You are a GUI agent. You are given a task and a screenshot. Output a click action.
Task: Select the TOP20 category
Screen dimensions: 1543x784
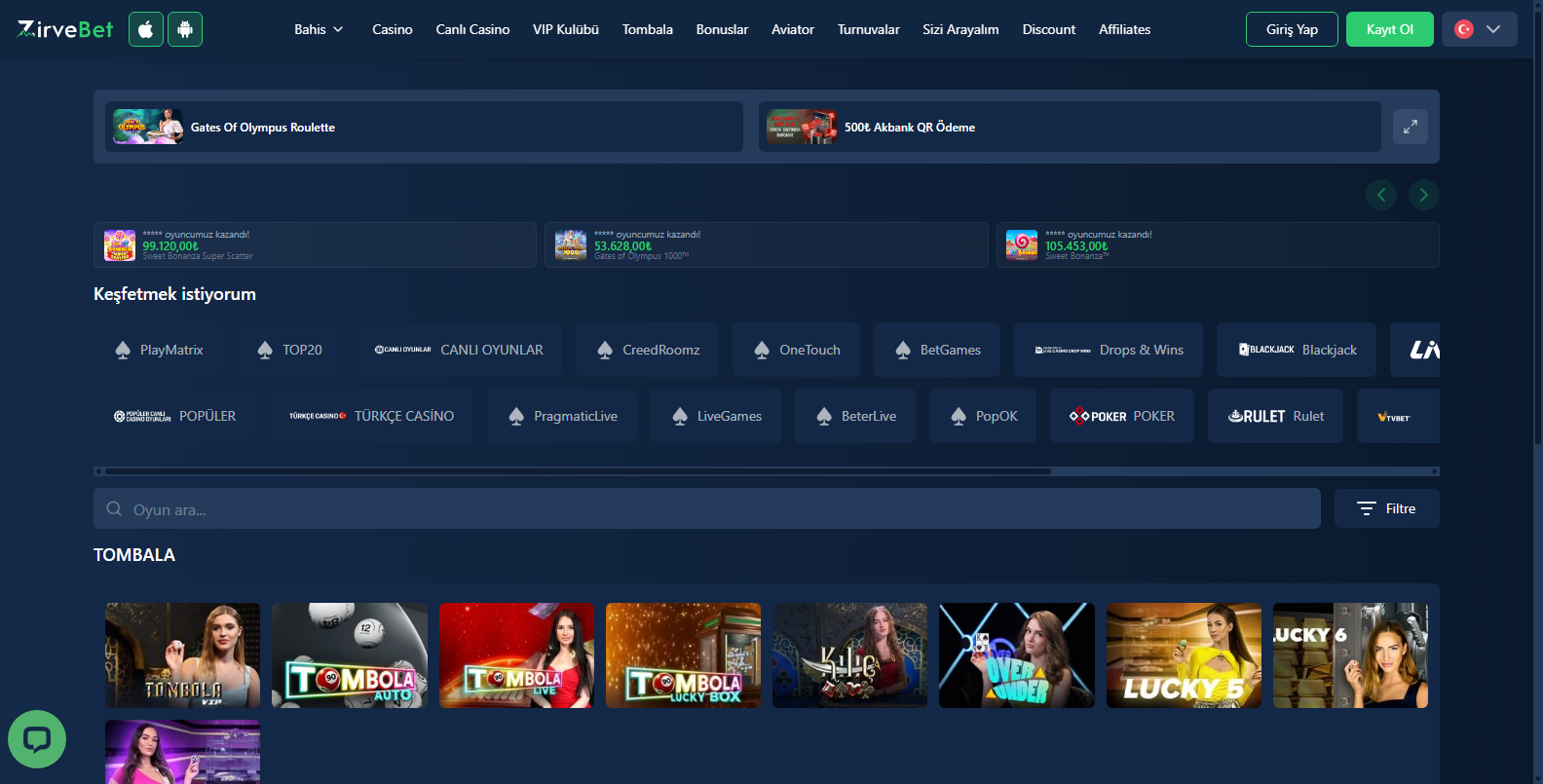(x=289, y=350)
